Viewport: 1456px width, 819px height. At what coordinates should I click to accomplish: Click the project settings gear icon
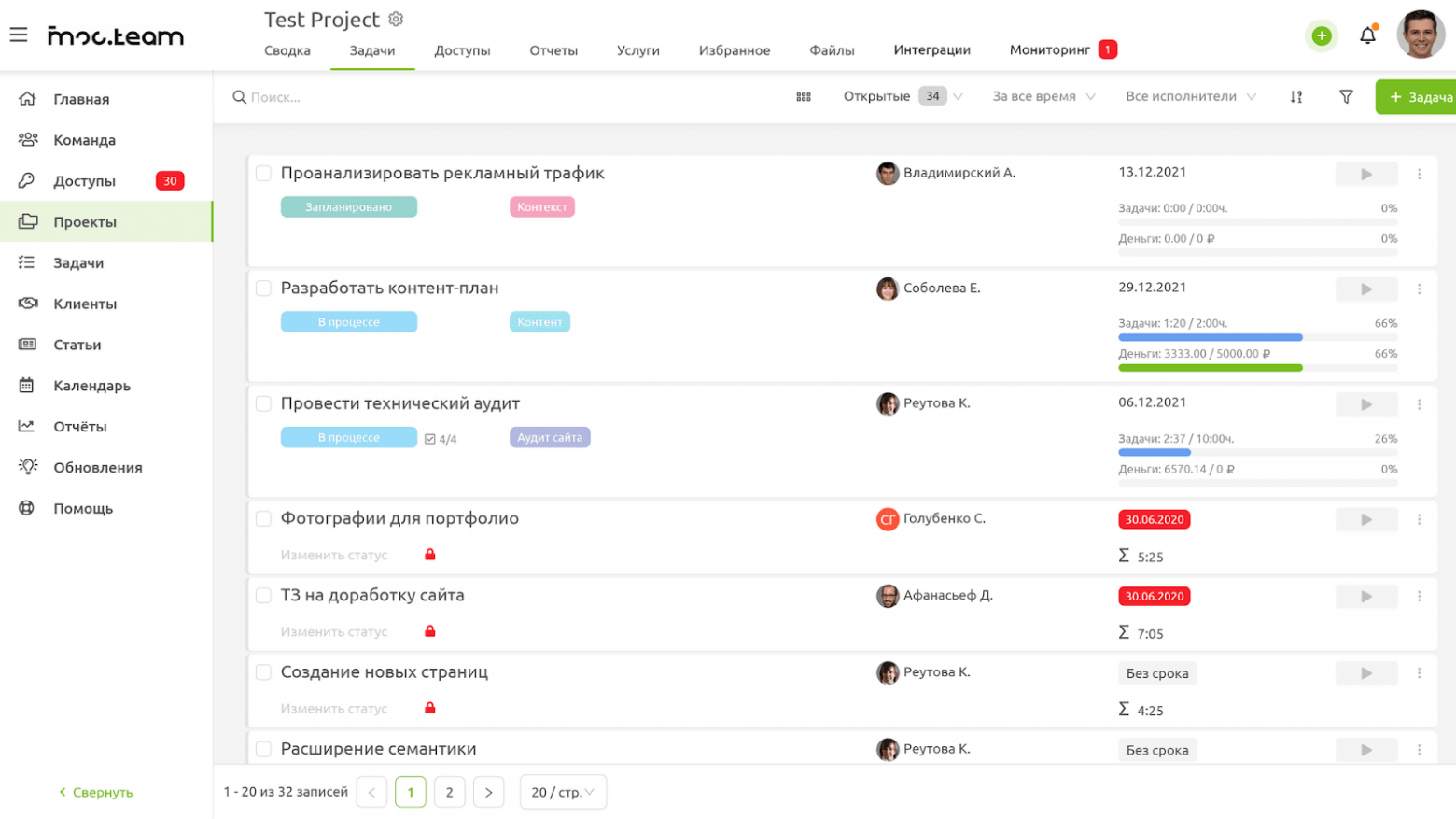[x=396, y=20]
